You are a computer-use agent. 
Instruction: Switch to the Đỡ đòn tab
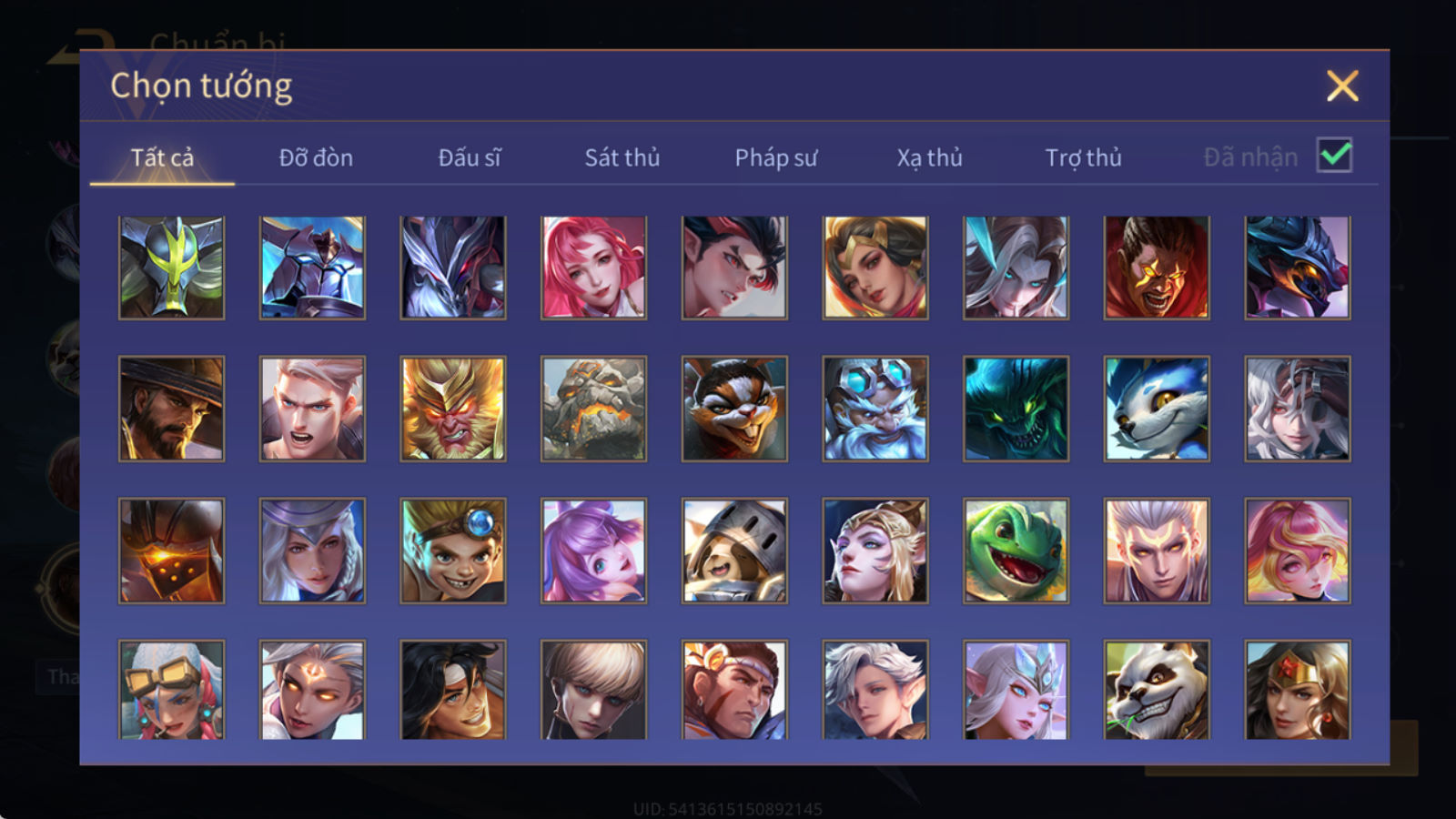(x=316, y=157)
